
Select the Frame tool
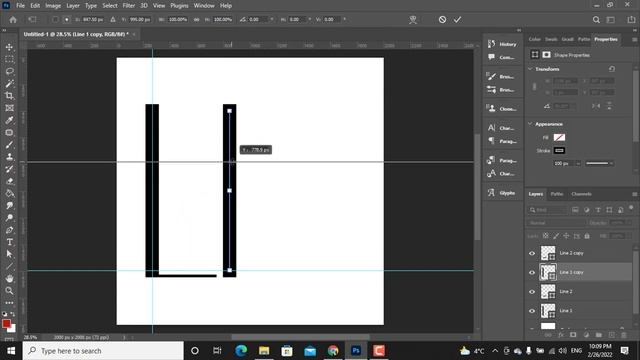9,108
